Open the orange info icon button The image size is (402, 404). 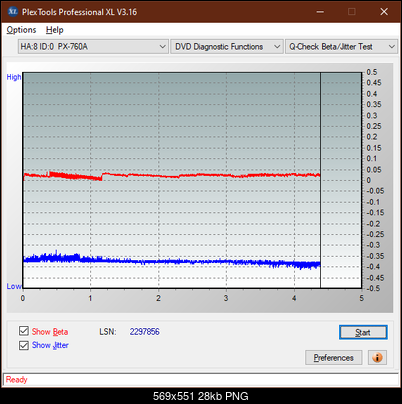[x=377, y=358]
